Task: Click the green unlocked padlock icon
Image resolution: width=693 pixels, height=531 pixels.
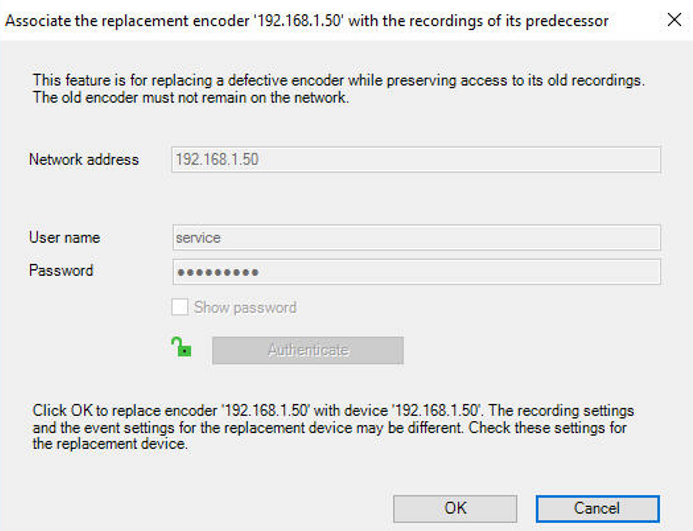Action: coord(181,348)
